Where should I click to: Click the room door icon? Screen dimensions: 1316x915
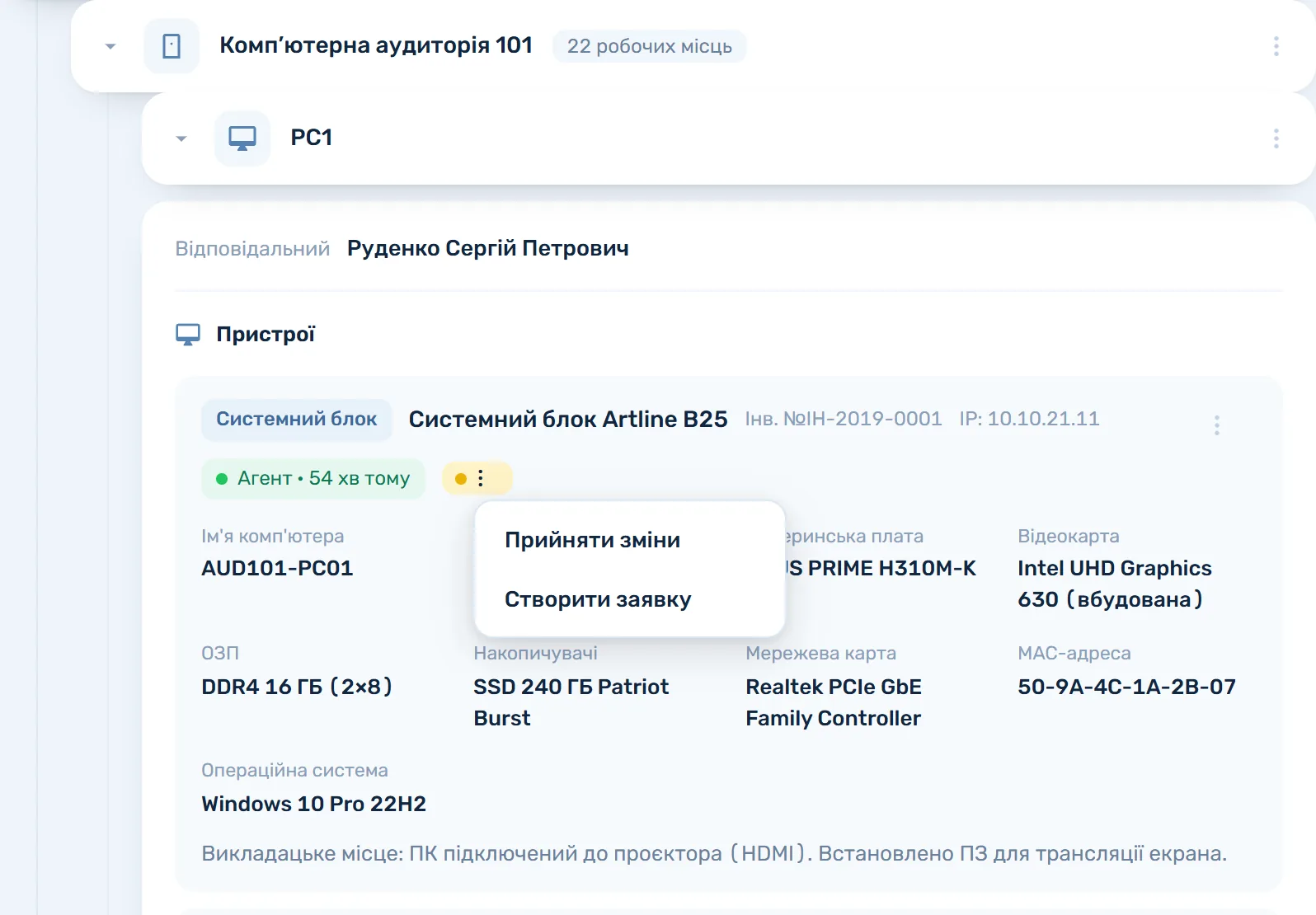[172, 46]
